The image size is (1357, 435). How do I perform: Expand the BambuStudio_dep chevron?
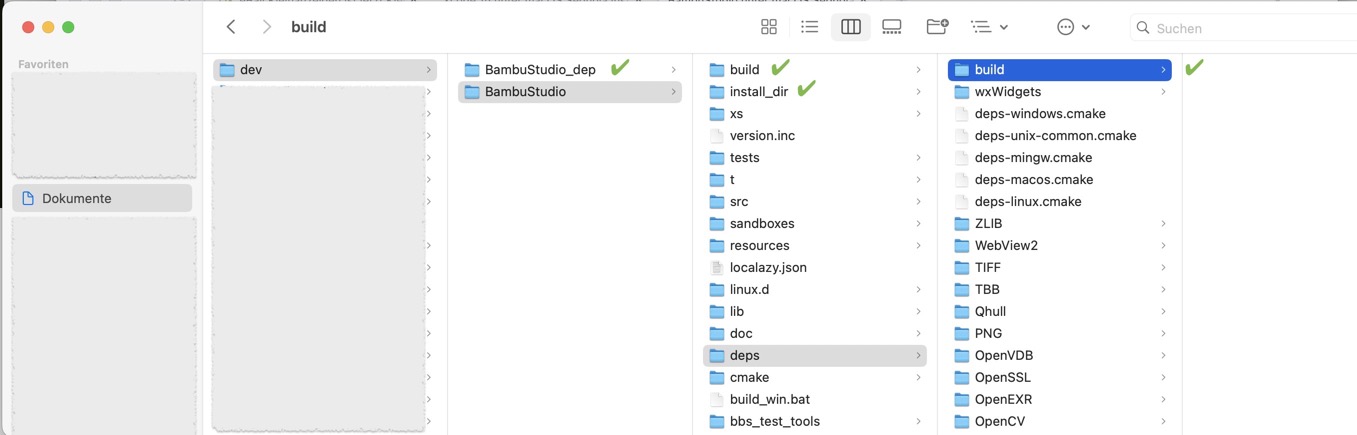674,70
